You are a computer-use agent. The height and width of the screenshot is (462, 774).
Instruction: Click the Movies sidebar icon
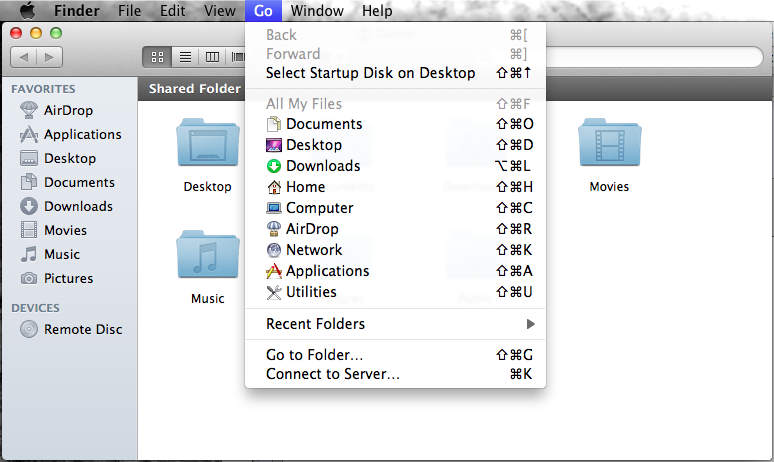tap(29, 230)
